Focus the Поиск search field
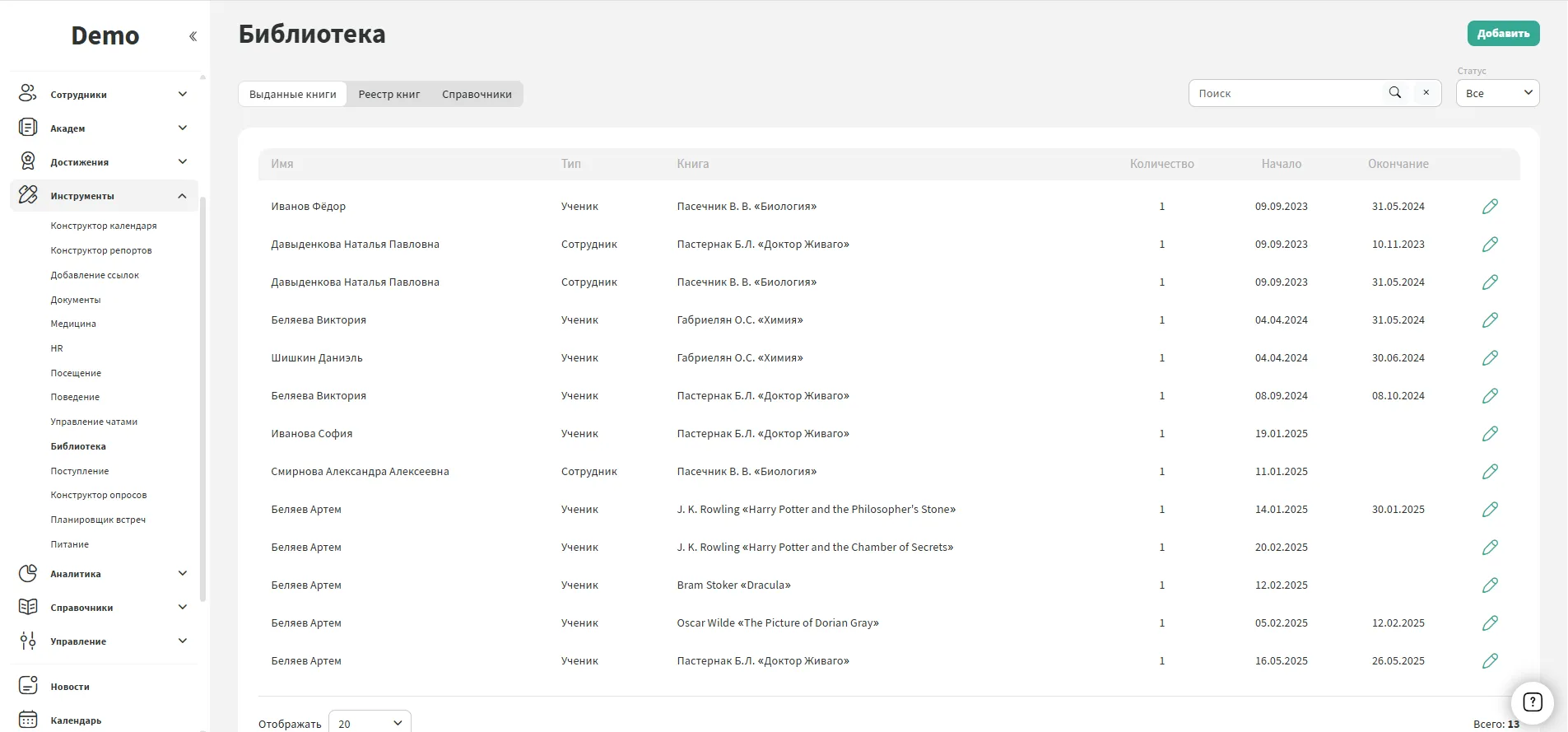Image resolution: width=1568 pixels, height=732 pixels. [x=1284, y=93]
